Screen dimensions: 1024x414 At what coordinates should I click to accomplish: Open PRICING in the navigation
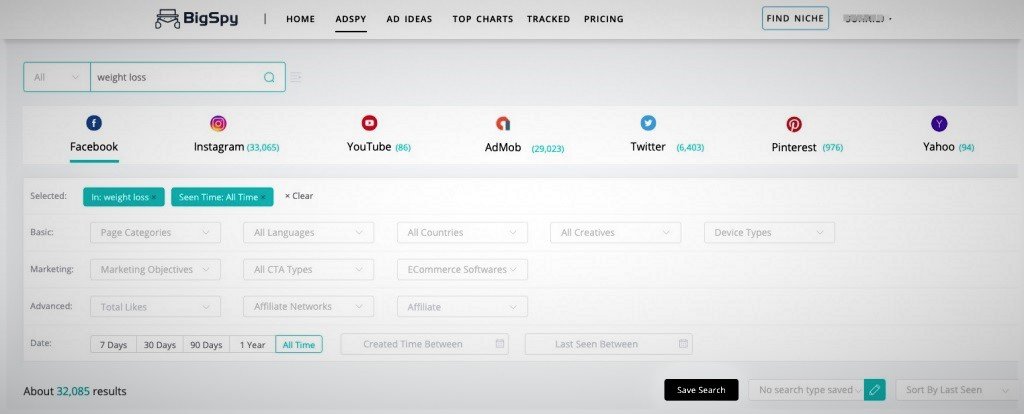603,19
